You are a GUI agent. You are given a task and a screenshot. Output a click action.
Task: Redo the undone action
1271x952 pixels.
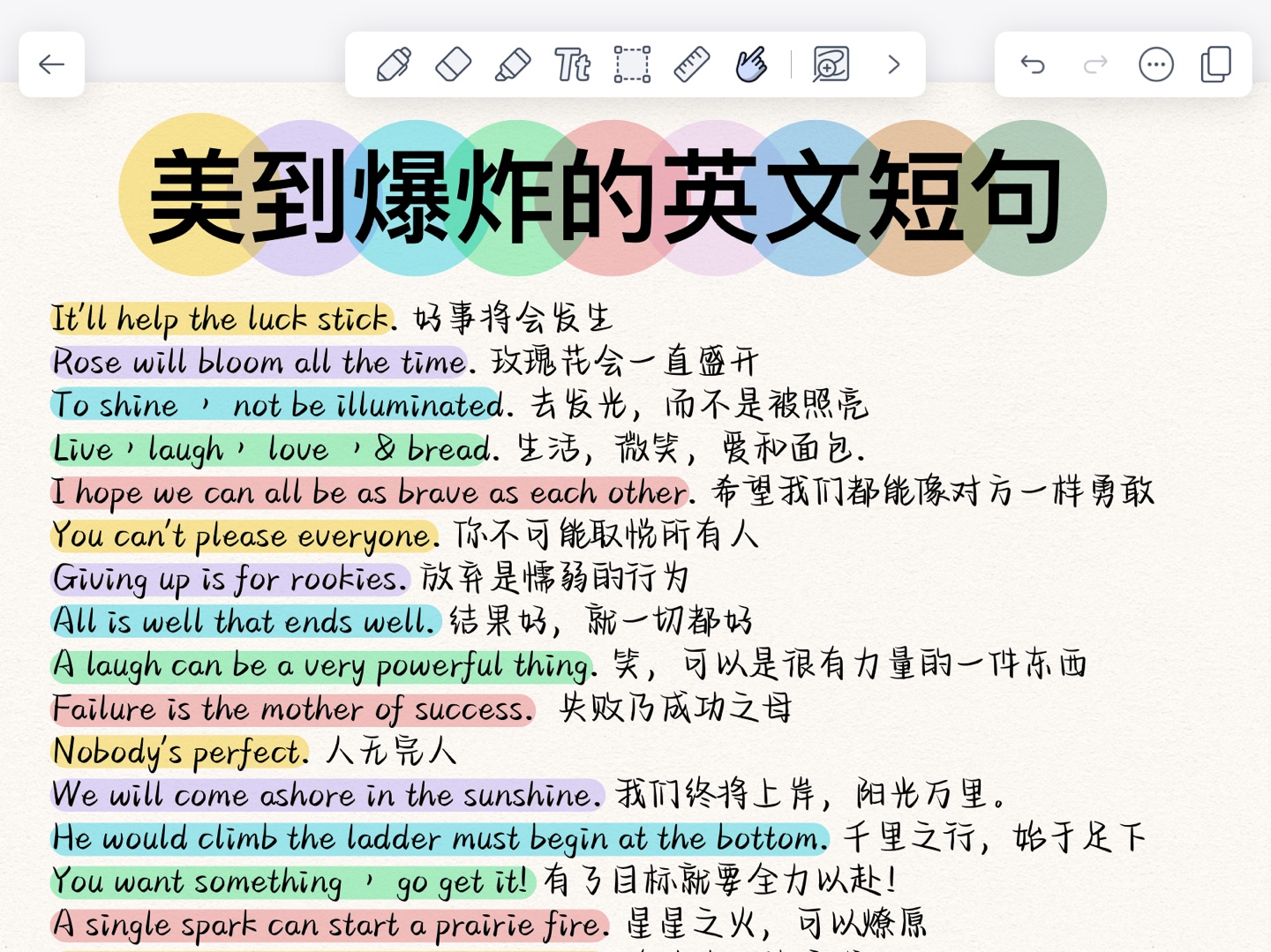click(x=1095, y=64)
